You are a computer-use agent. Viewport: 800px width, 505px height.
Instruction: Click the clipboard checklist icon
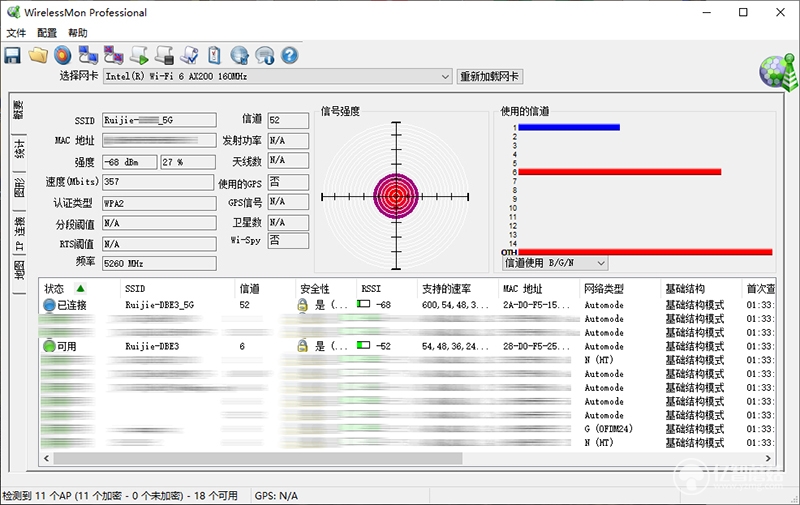[x=214, y=55]
